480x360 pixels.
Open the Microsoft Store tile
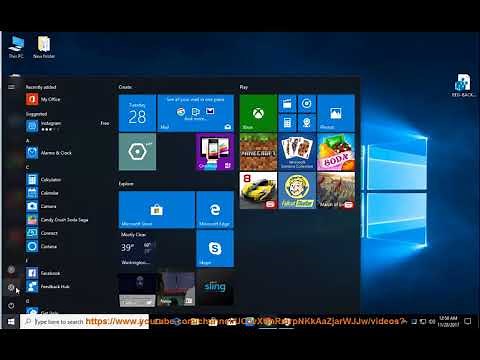point(157,210)
